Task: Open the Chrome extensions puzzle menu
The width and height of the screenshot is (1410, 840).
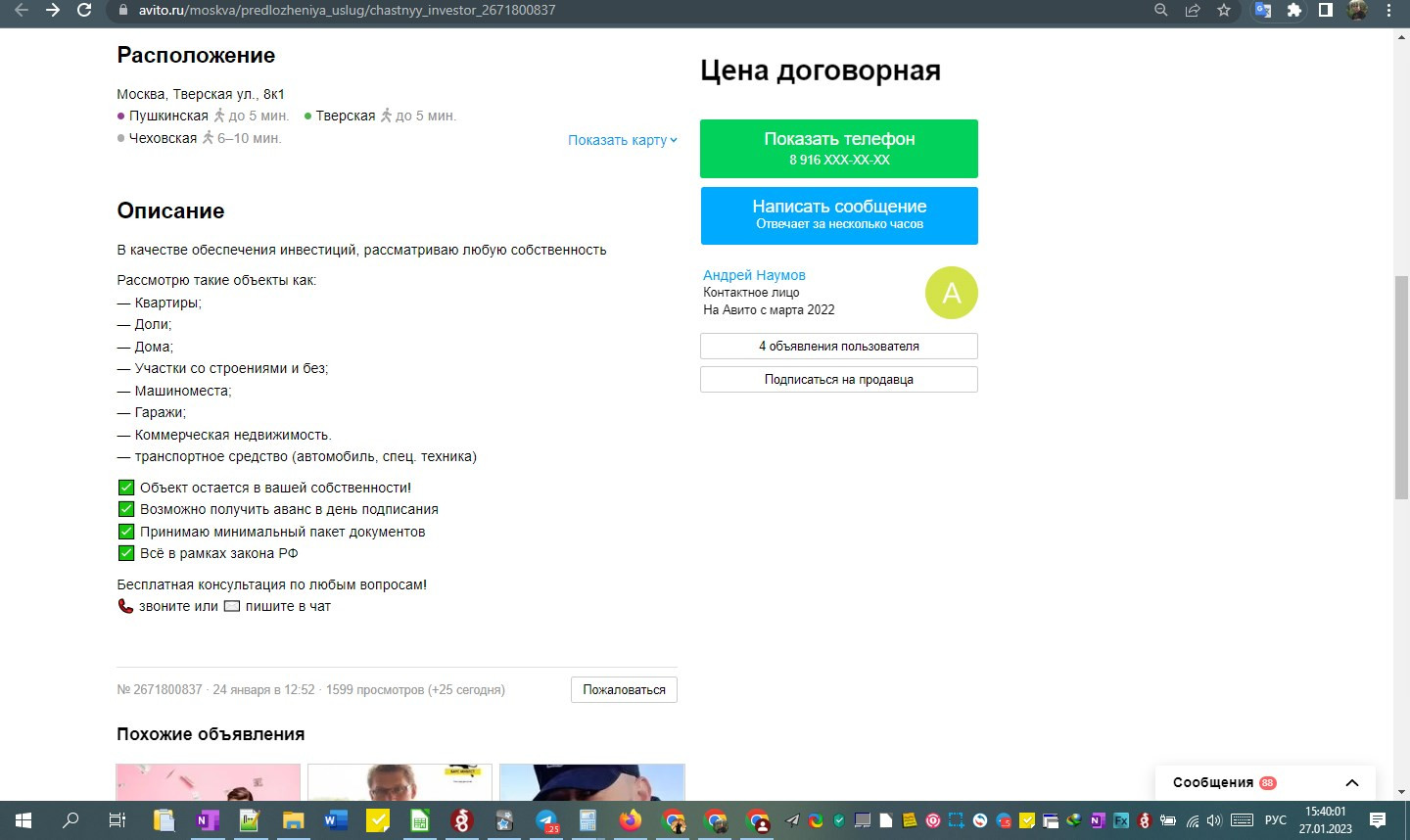Action: pyautogui.click(x=1294, y=10)
